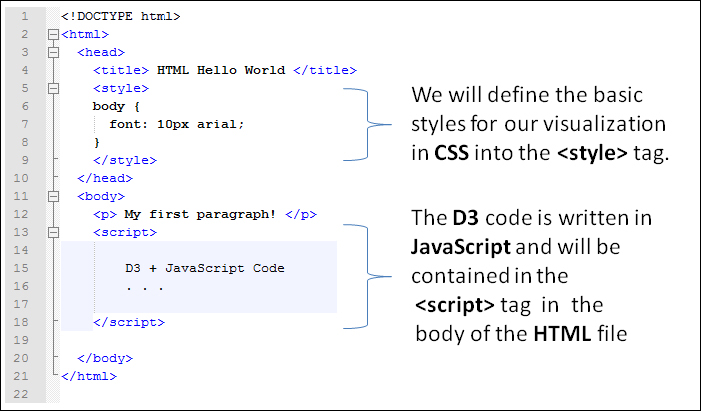Collapse the script block fold marker
The height and width of the screenshot is (411, 701).
point(53,232)
